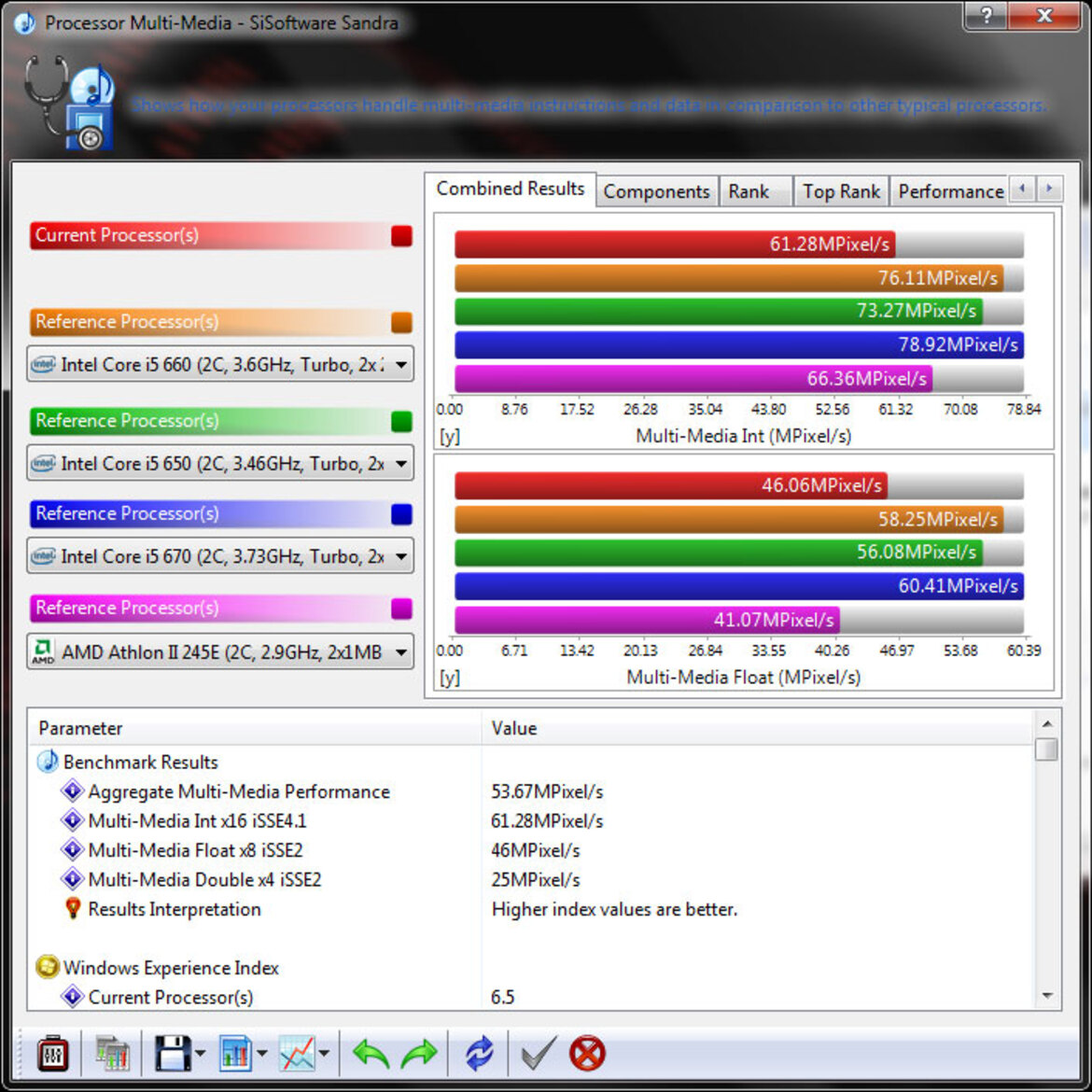Open the Top Rank tab
Screen dimensions: 1092x1092
pyautogui.click(x=841, y=191)
